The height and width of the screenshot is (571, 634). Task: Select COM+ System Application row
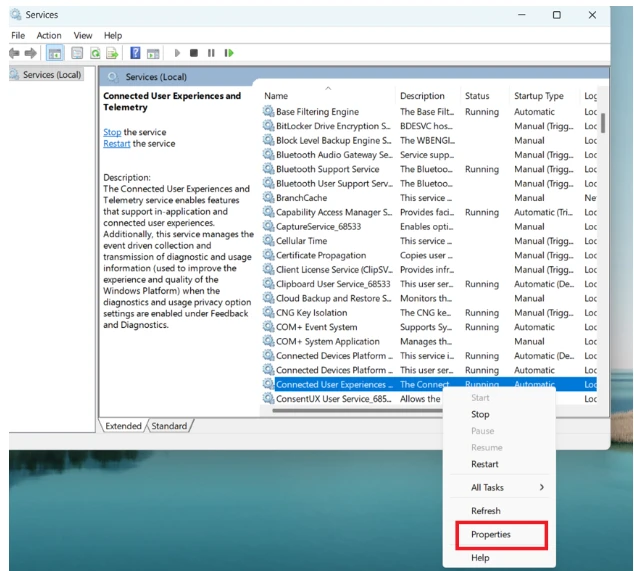tap(429, 341)
